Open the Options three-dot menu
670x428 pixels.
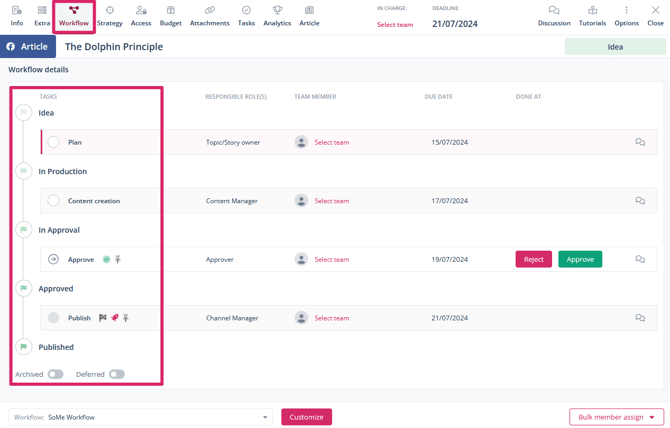point(626,11)
